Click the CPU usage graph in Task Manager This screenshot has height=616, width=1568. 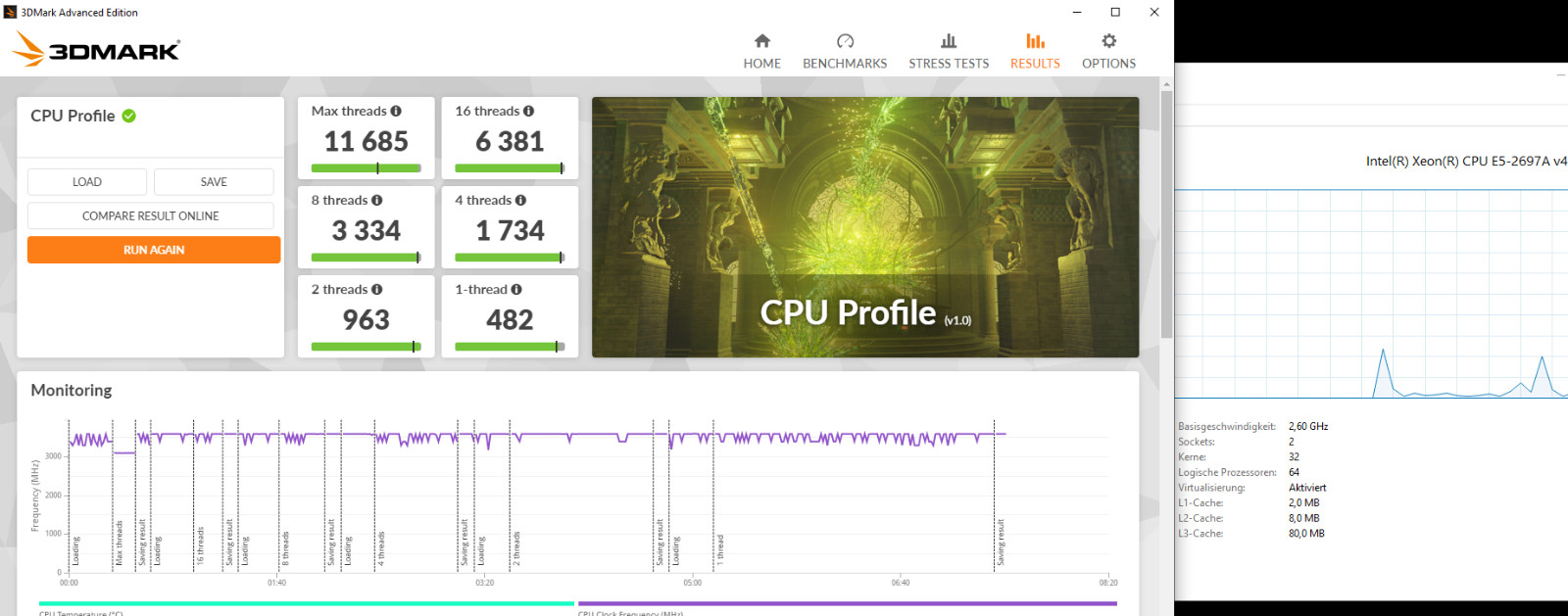[1371, 294]
